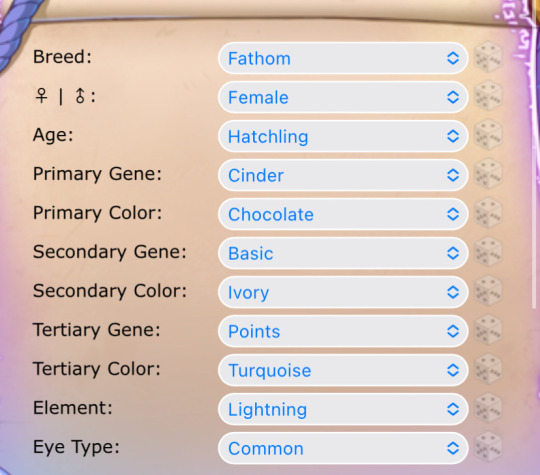Open Primary Gene dropdown showing Cinder
The width and height of the screenshot is (540, 475).
[x=343, y=175]
